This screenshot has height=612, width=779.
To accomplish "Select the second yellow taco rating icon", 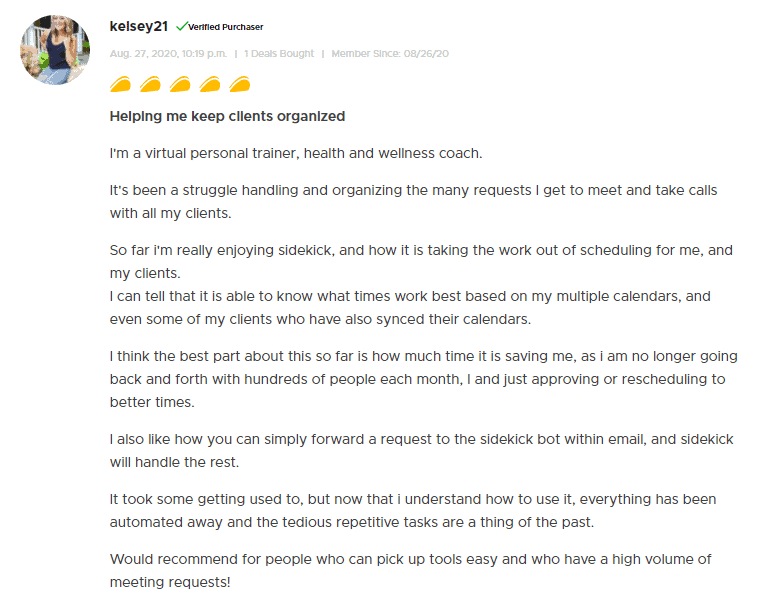I will (150, 84).
